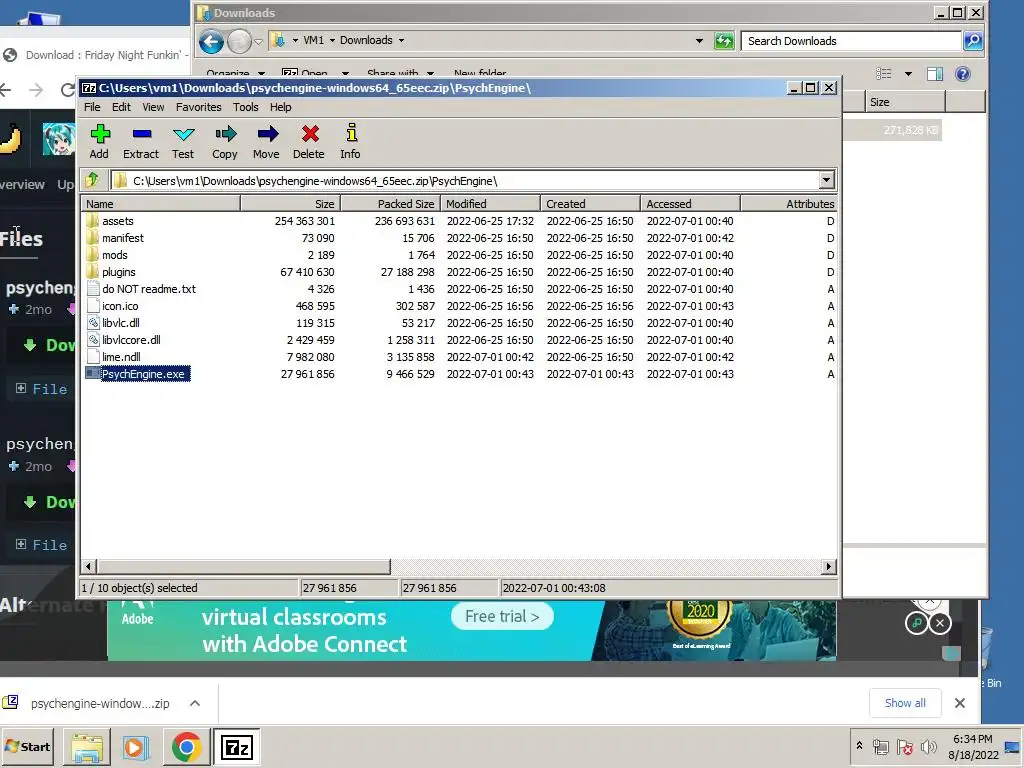
Task: Sort by Size column in 7-Zip
Action: [x=291, y=204]
